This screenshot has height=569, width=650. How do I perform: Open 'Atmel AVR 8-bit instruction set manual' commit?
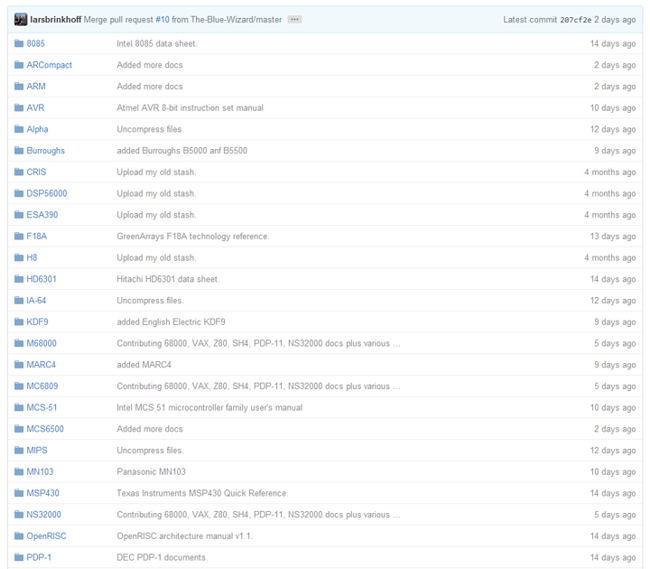190,108
